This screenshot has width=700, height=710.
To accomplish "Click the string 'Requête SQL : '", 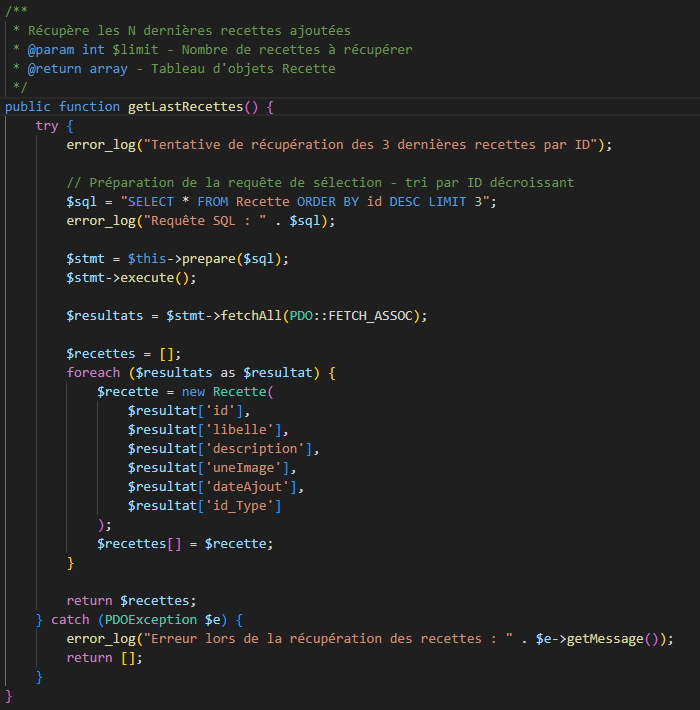I will click(x=205, y=221).
